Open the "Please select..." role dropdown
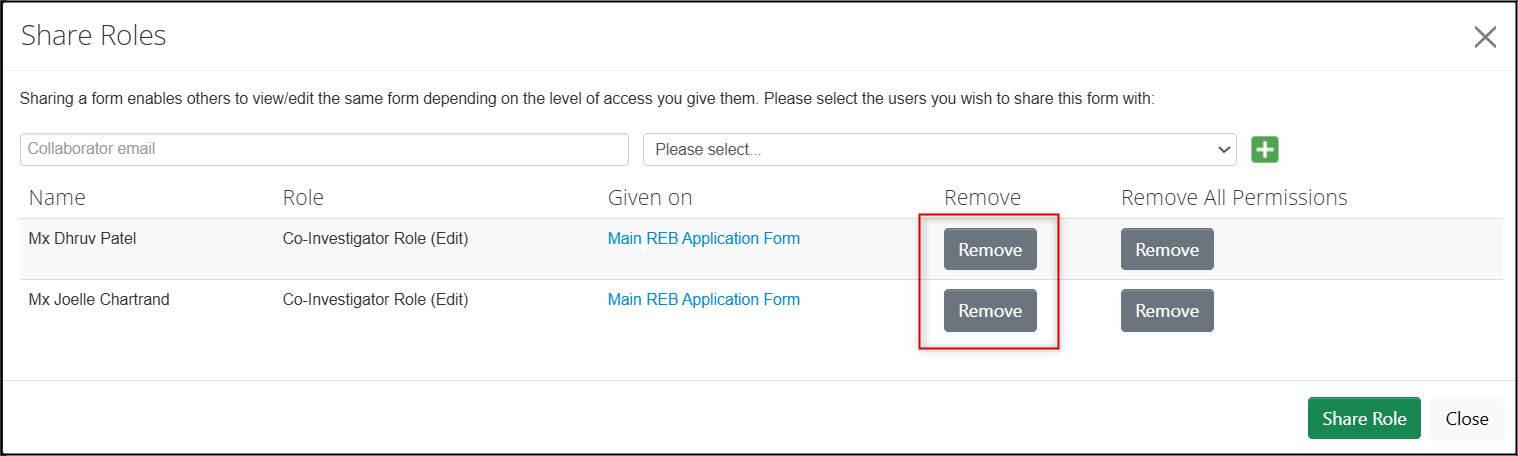Viewport: 1518px width, 456px height. (x=939, y=149)
